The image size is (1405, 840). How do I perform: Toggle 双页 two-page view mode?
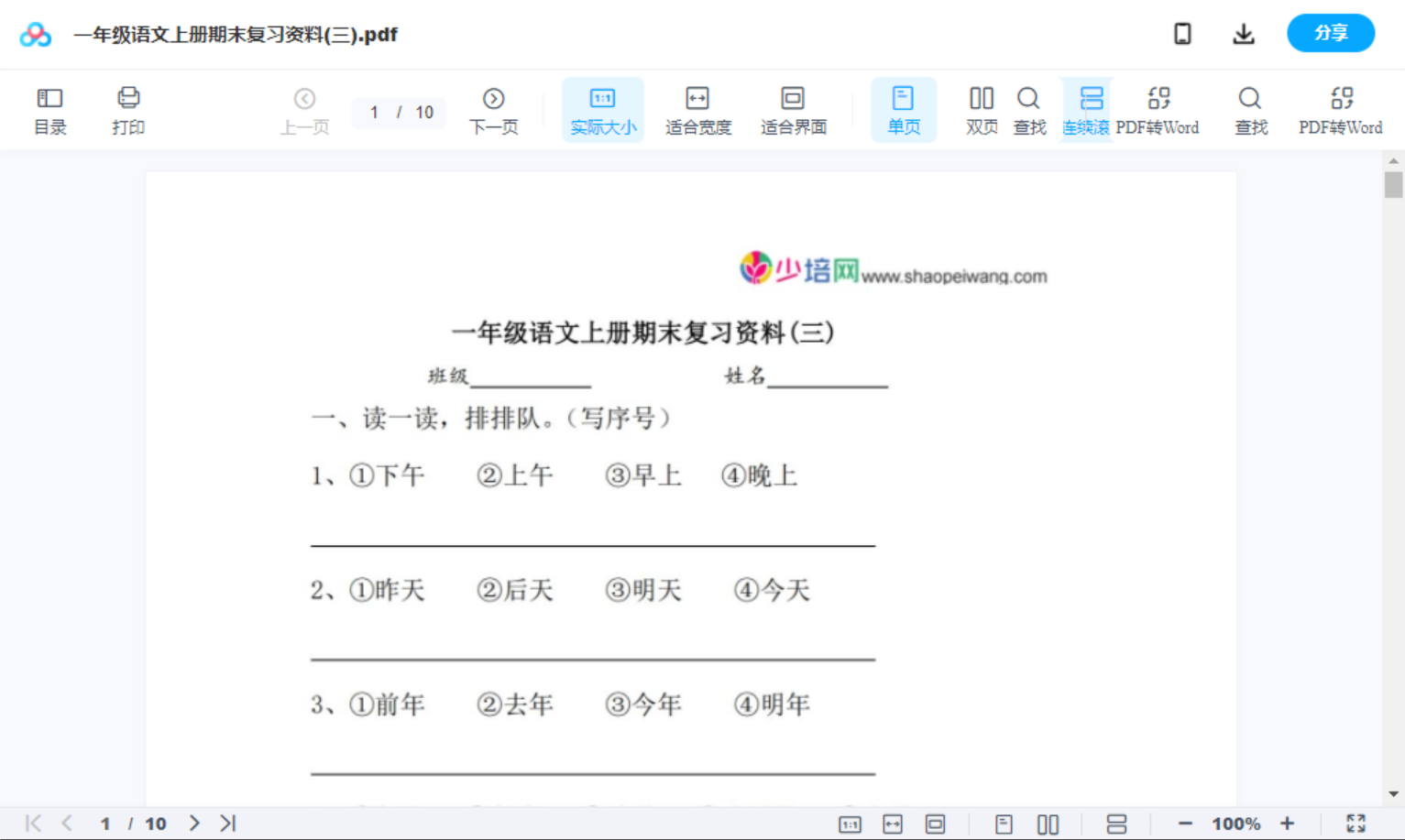pyautogui.click(x=981, y=109)
